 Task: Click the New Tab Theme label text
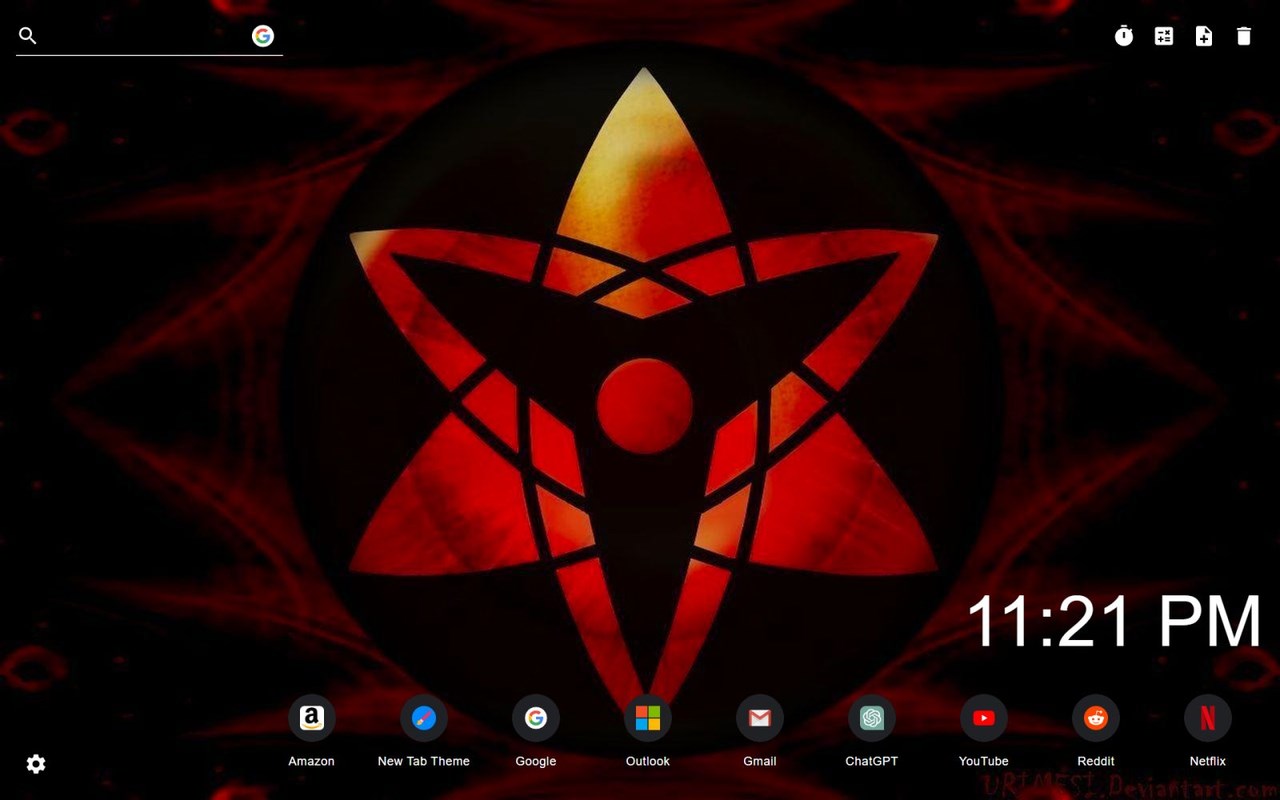tap(424, 761)
